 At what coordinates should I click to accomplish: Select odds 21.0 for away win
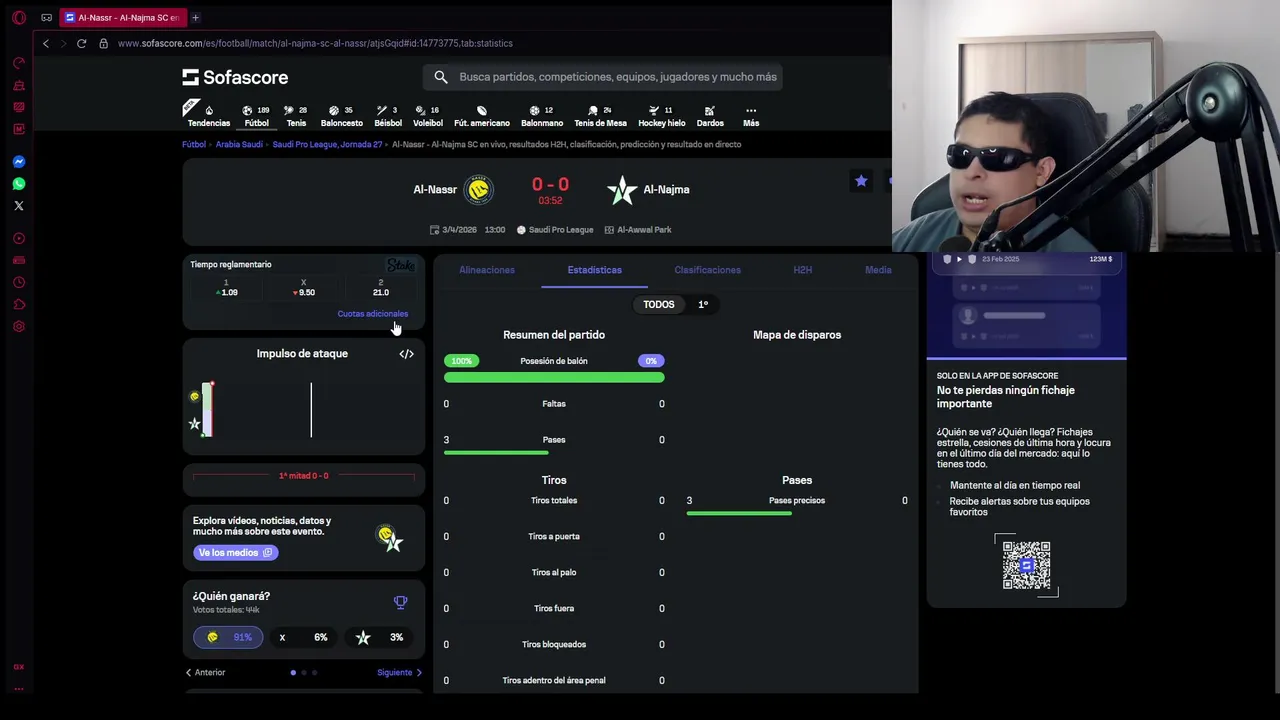click(x=381, y=287)
